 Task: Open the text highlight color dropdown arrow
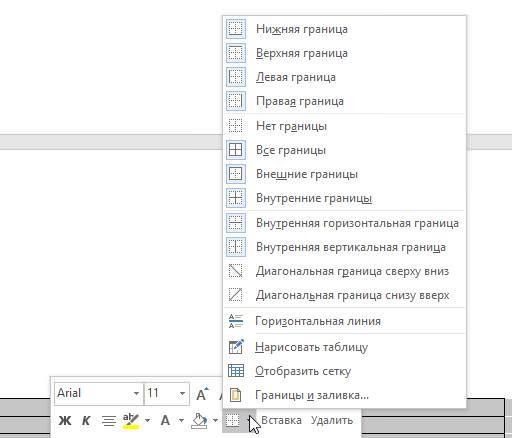(x=147, y=420)
